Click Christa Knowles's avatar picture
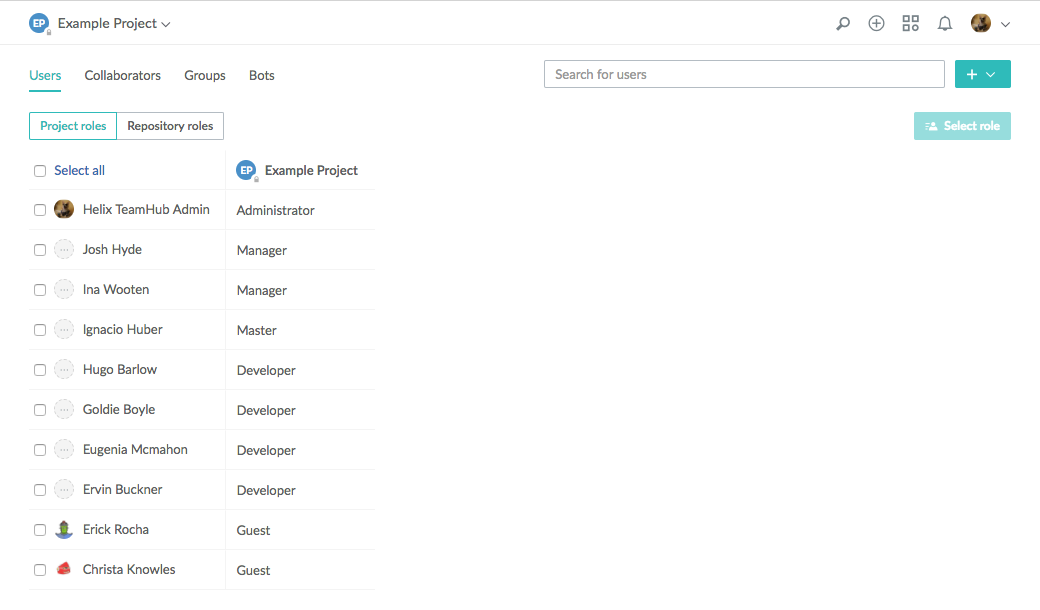This screenshot has height=610, width=1040. 64,570
